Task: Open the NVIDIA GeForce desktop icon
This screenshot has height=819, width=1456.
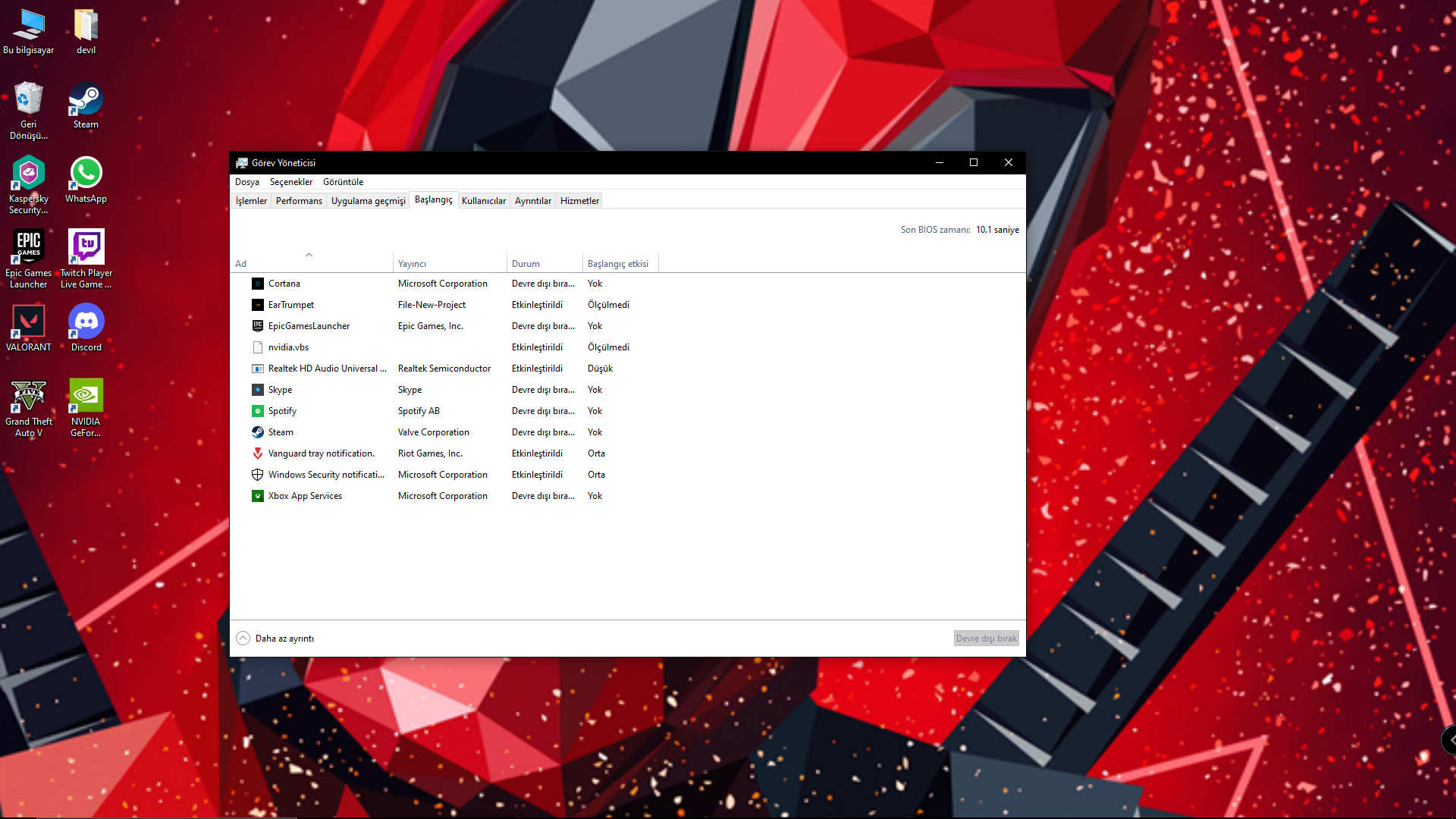Action: pos(86,397)
